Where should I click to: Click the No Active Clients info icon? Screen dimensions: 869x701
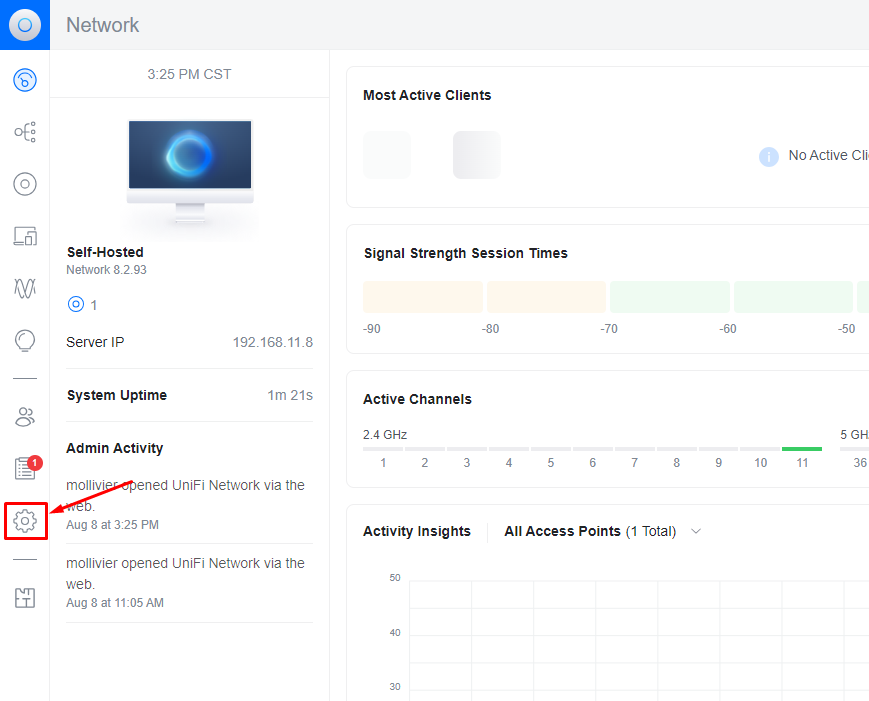click(x=769, y=157)
